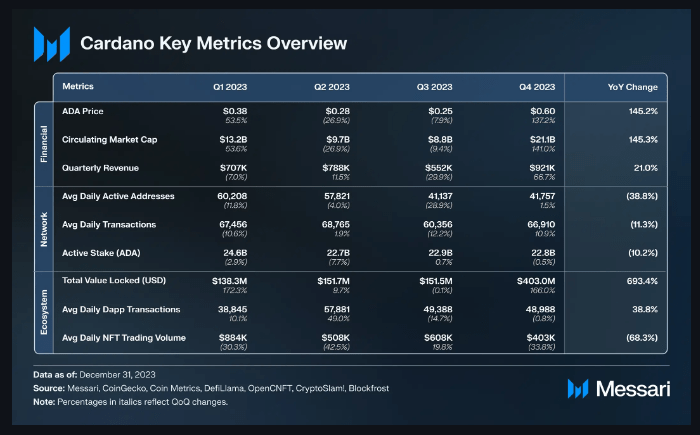Click the Cardano Key Metrics Overview title
Viewport: 700px width, 435px height.
tap(213, 44)
